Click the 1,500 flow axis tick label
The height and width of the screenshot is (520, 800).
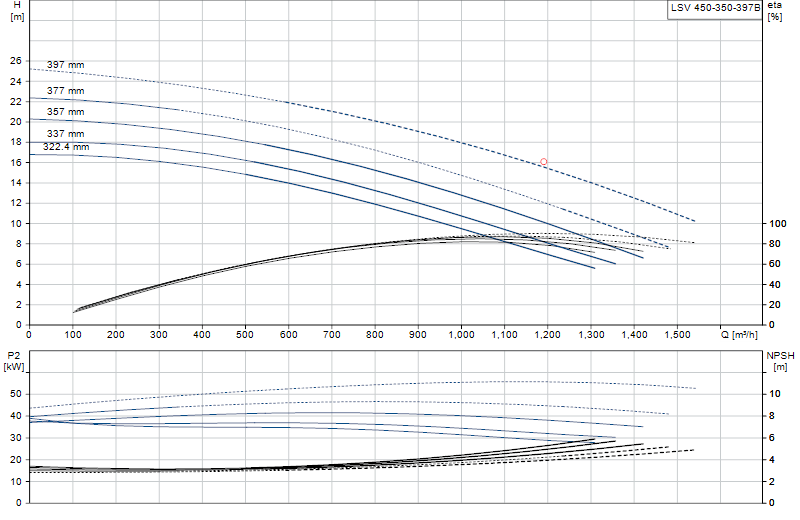pyautogui.click(x=677, y=335)
